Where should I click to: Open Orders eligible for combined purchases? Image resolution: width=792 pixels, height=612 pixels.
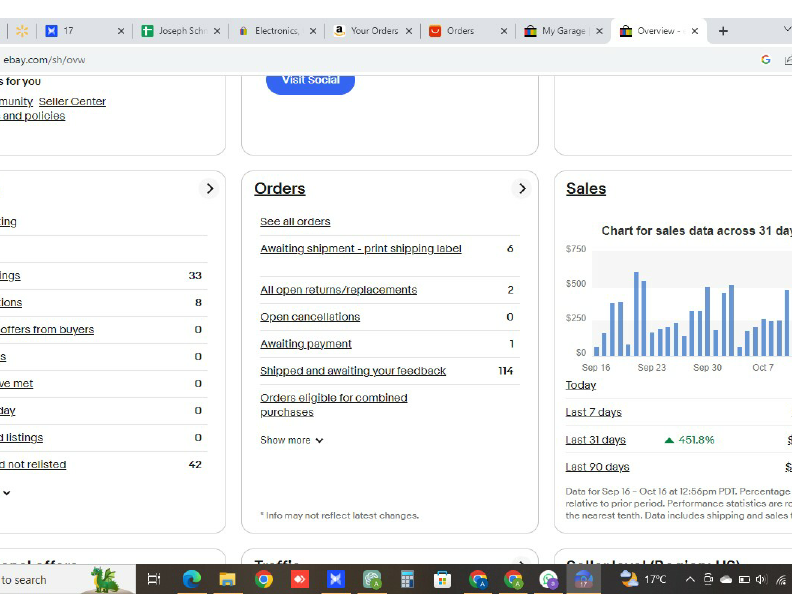(x=333, y=405)
